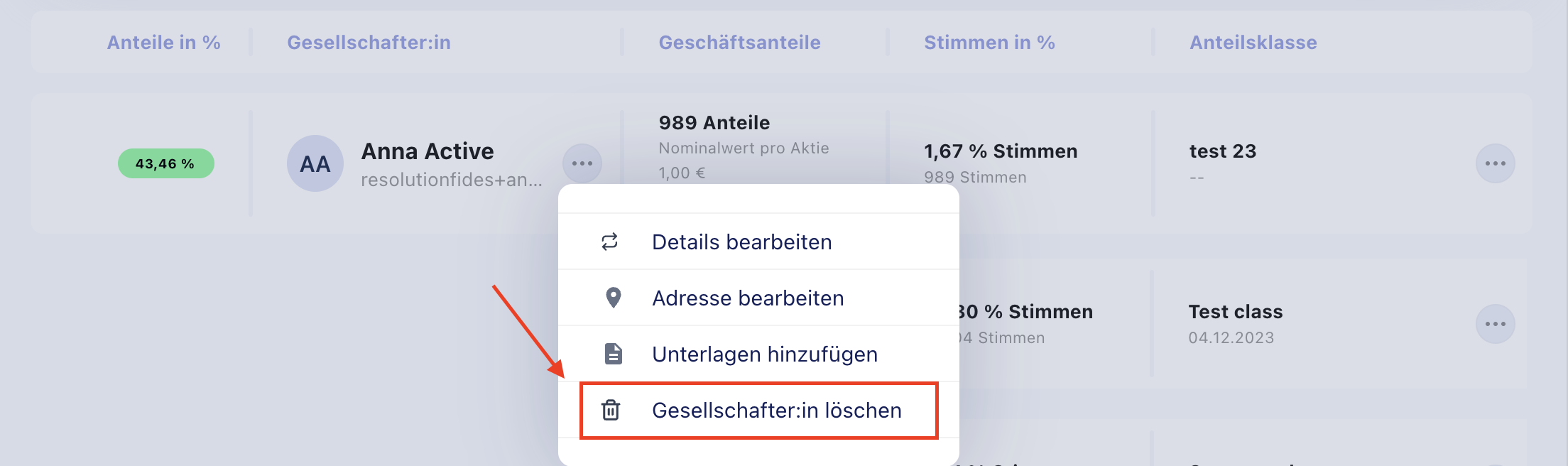Click the Test class share class text
The height and width of the screenshot is (466, 1568).
[1236, 312]
